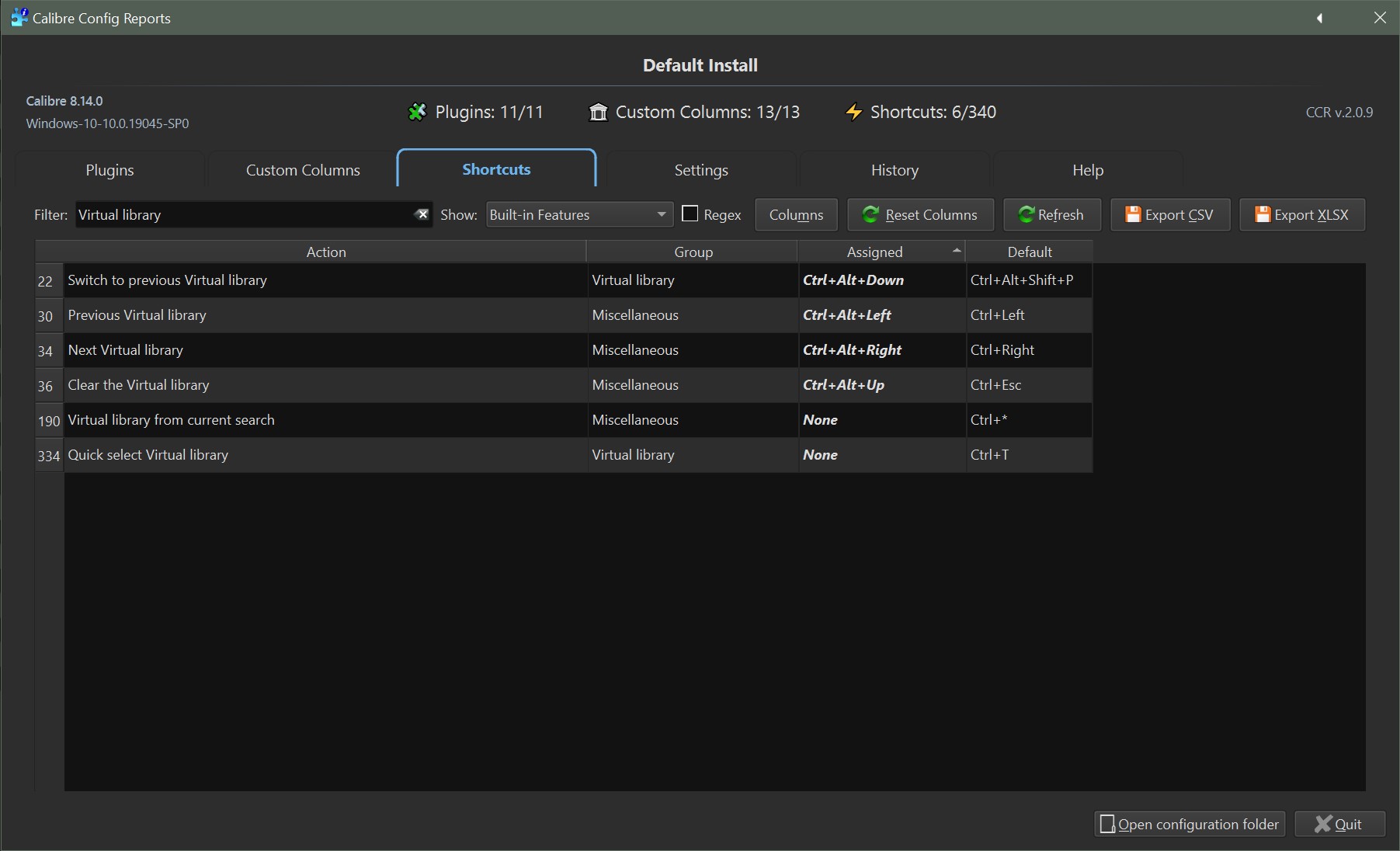This screenshot has height=851, width=1400.
Task: Go to the Settings tab
Action: [701, 169]
